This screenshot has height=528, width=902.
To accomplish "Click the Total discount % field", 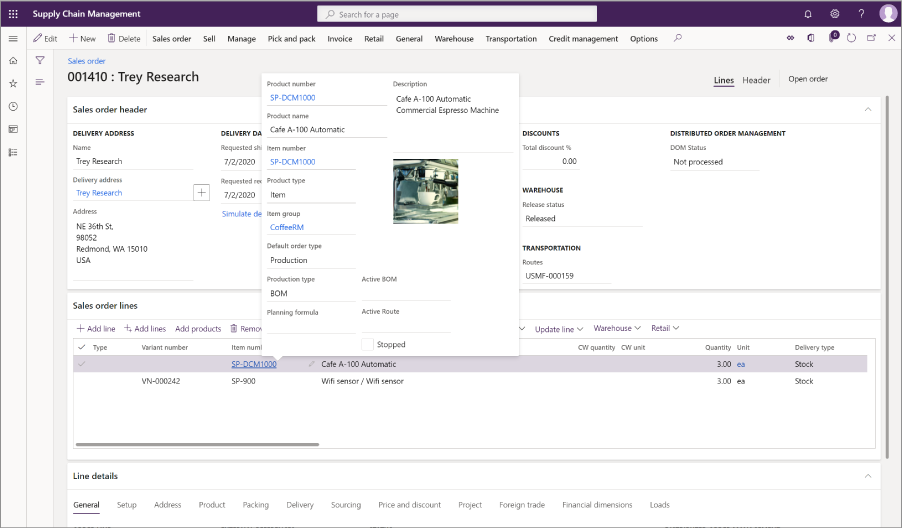I will point(550,162).
